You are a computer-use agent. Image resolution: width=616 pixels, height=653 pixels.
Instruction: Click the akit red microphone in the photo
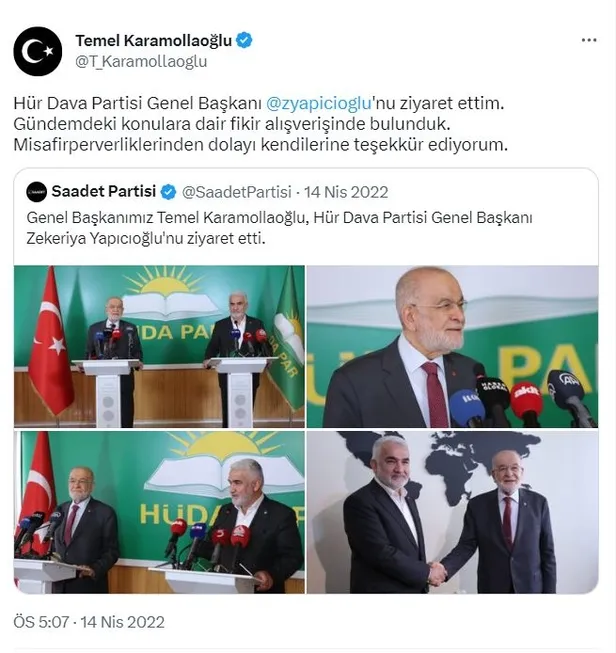[526, 398]
